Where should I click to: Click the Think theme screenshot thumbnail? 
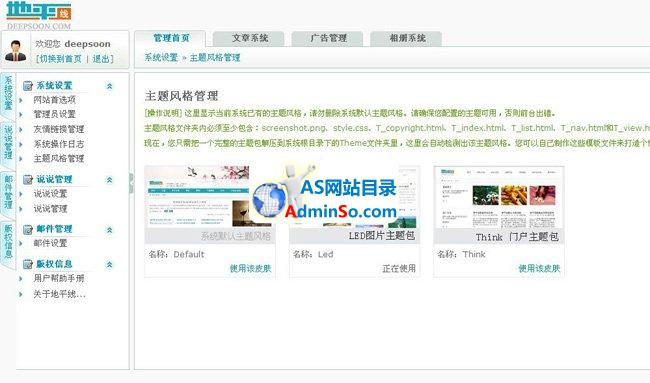click(x=499, y=197)
